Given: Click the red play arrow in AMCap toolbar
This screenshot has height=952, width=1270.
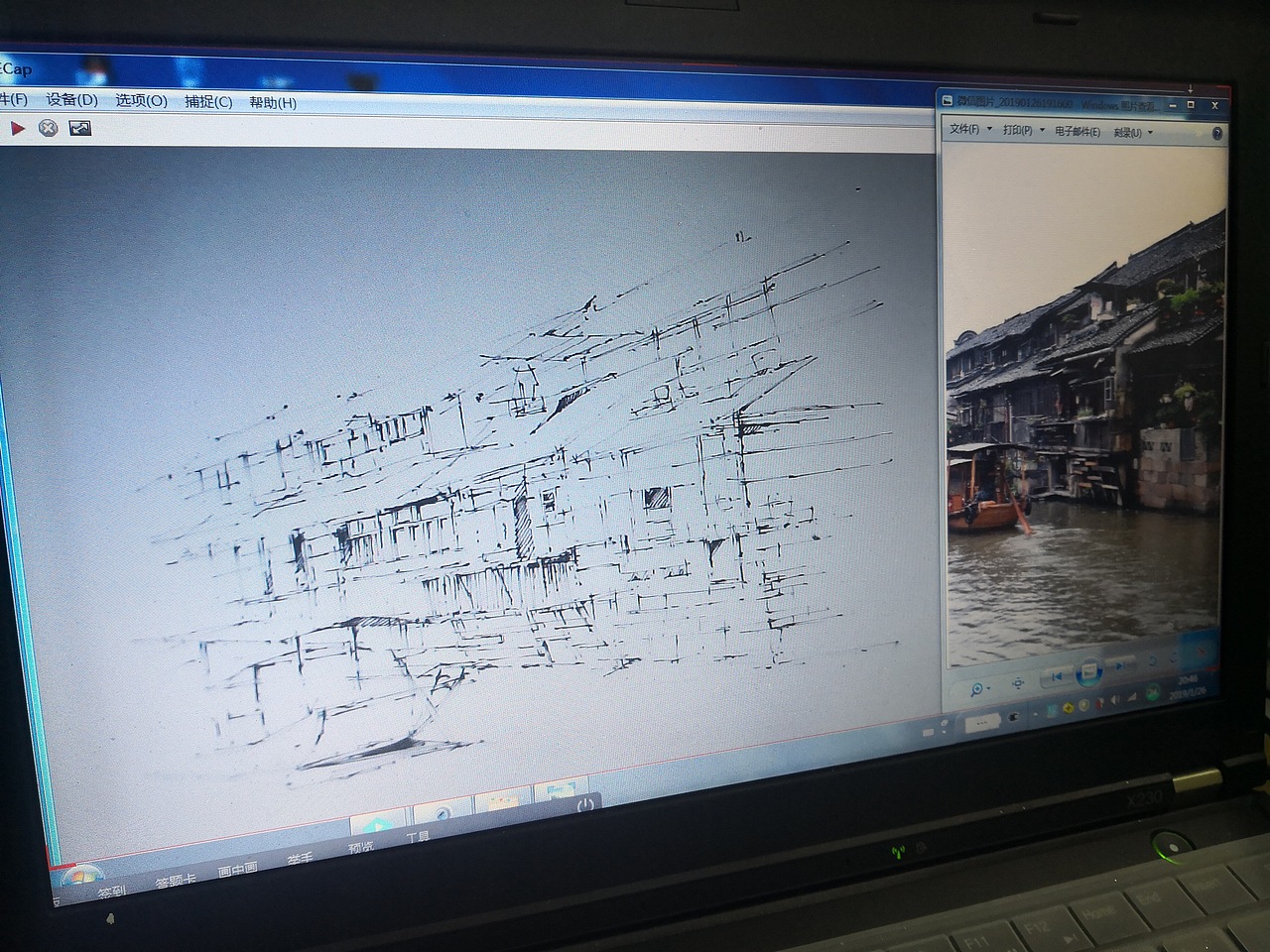Looking at the screenshot, I should (x=17, y=128).
